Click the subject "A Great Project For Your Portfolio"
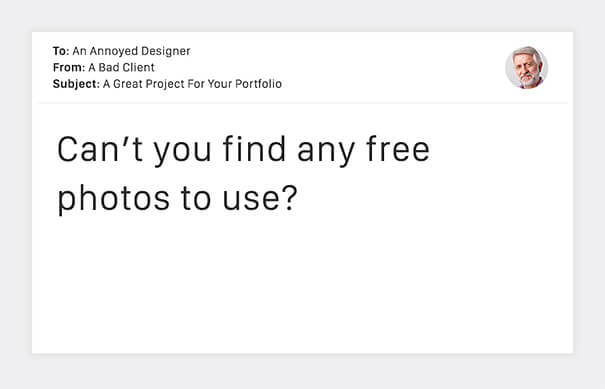Image resolution: width=605 pixels, height=389 pixels. 192,84
